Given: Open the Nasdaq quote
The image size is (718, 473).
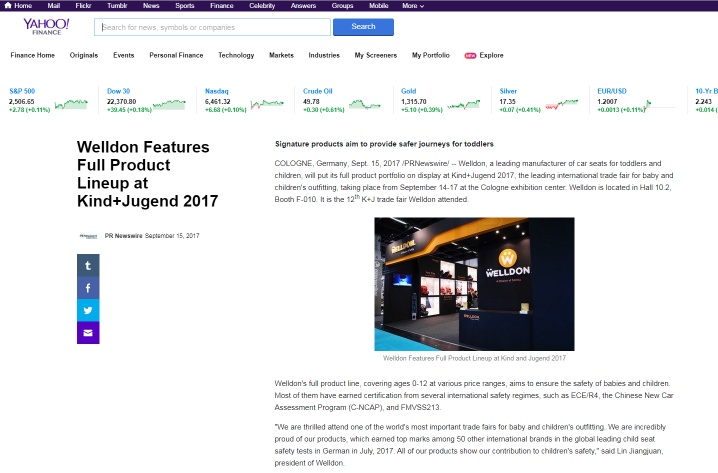Looking at the screenshot, I should point(216,91).
